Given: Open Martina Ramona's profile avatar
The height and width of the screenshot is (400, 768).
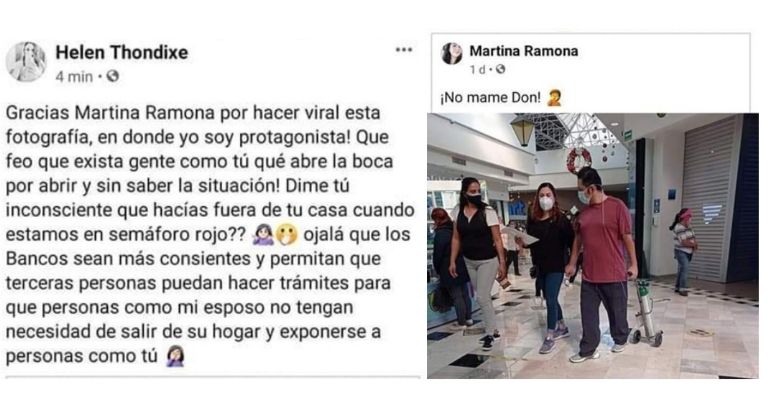Looking at the screenshot, I should [x=452, y=53].
